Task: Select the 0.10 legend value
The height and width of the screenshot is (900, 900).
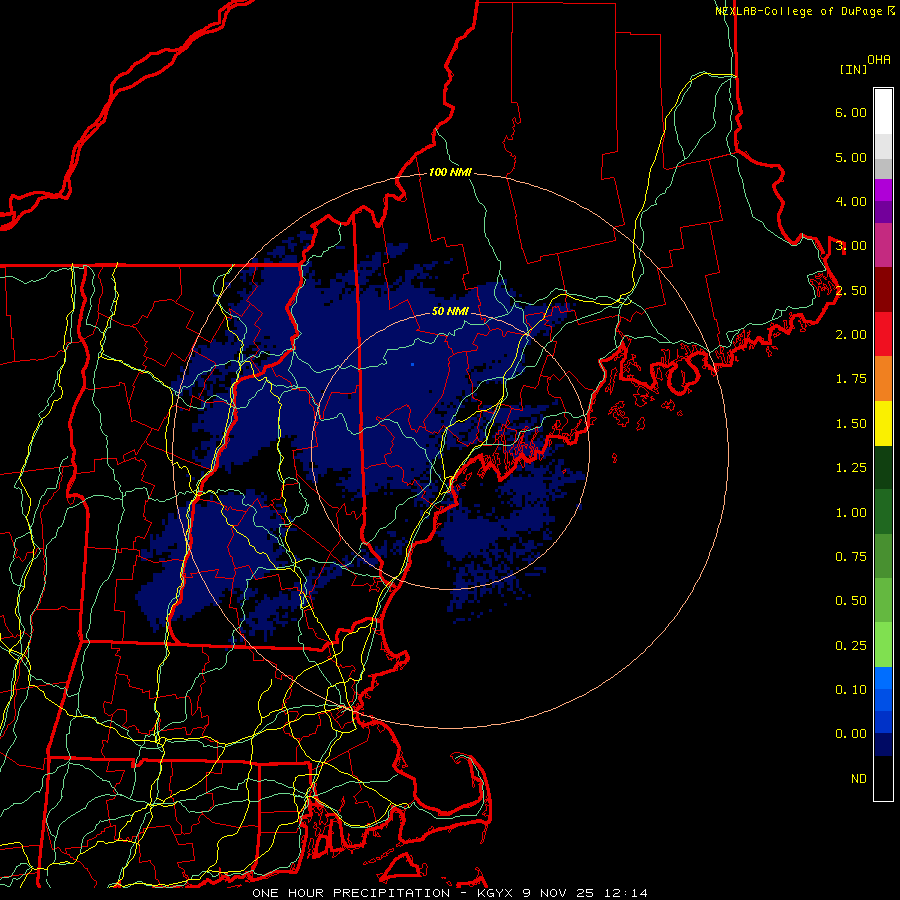Action: pyautogui.click(x=851, y=690)
